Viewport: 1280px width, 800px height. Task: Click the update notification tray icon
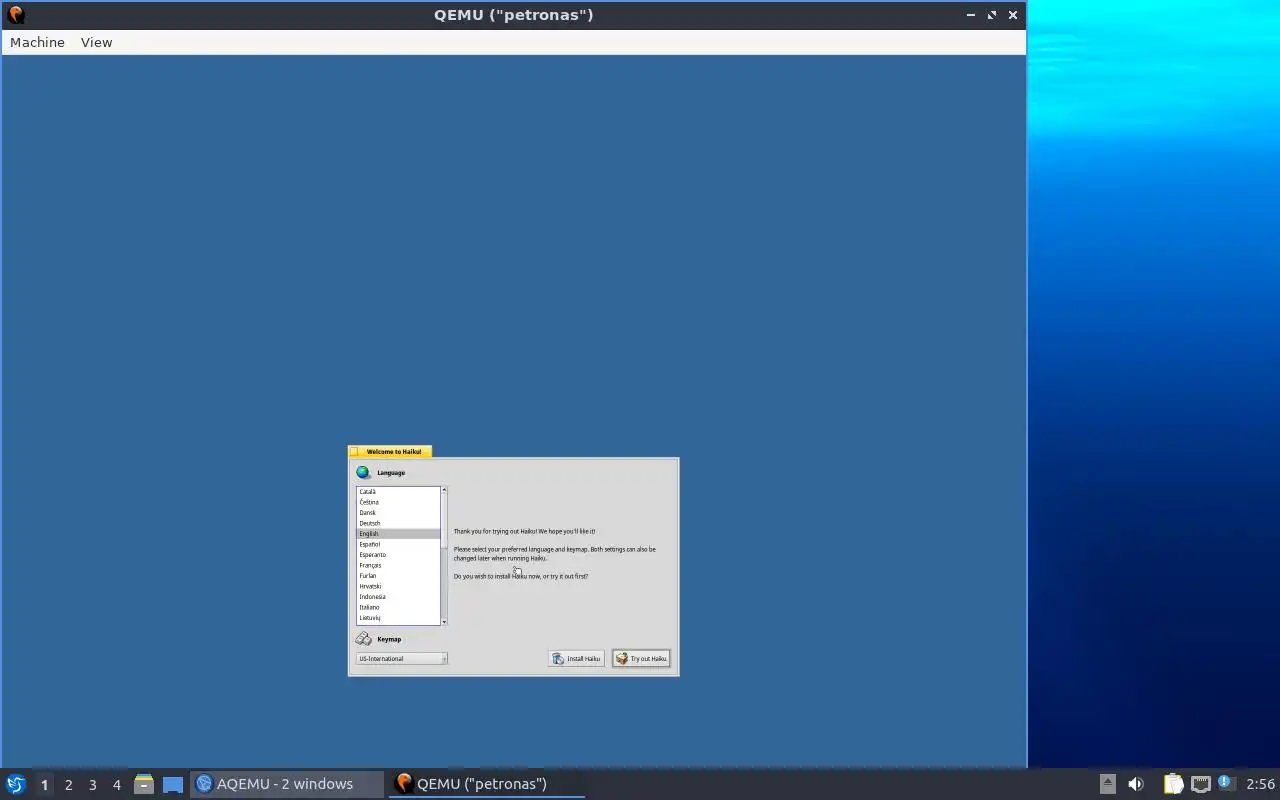point(1225,783)
